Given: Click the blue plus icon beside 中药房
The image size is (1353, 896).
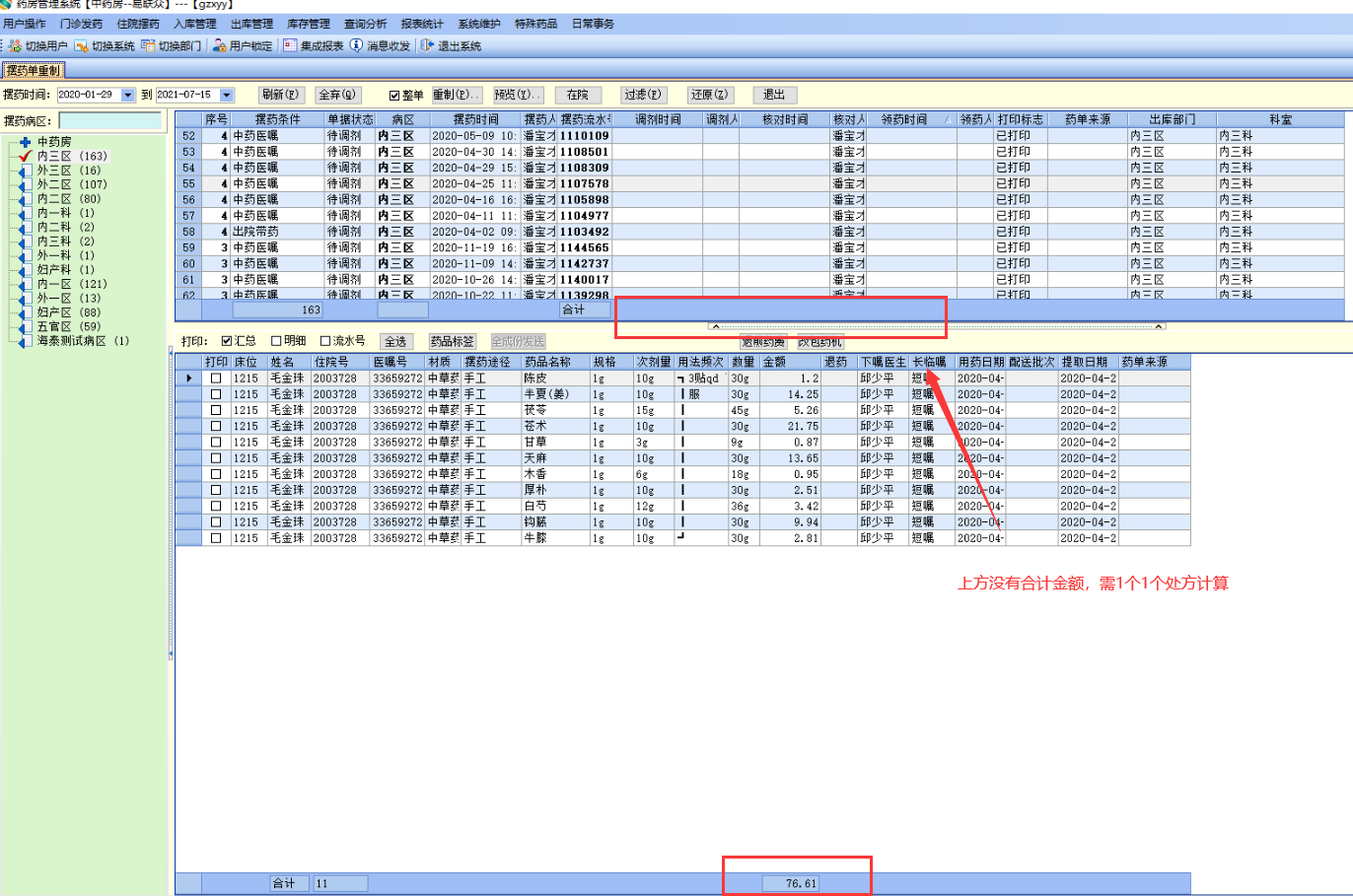Looking at the screenshot, I should (x=26, y=142).
